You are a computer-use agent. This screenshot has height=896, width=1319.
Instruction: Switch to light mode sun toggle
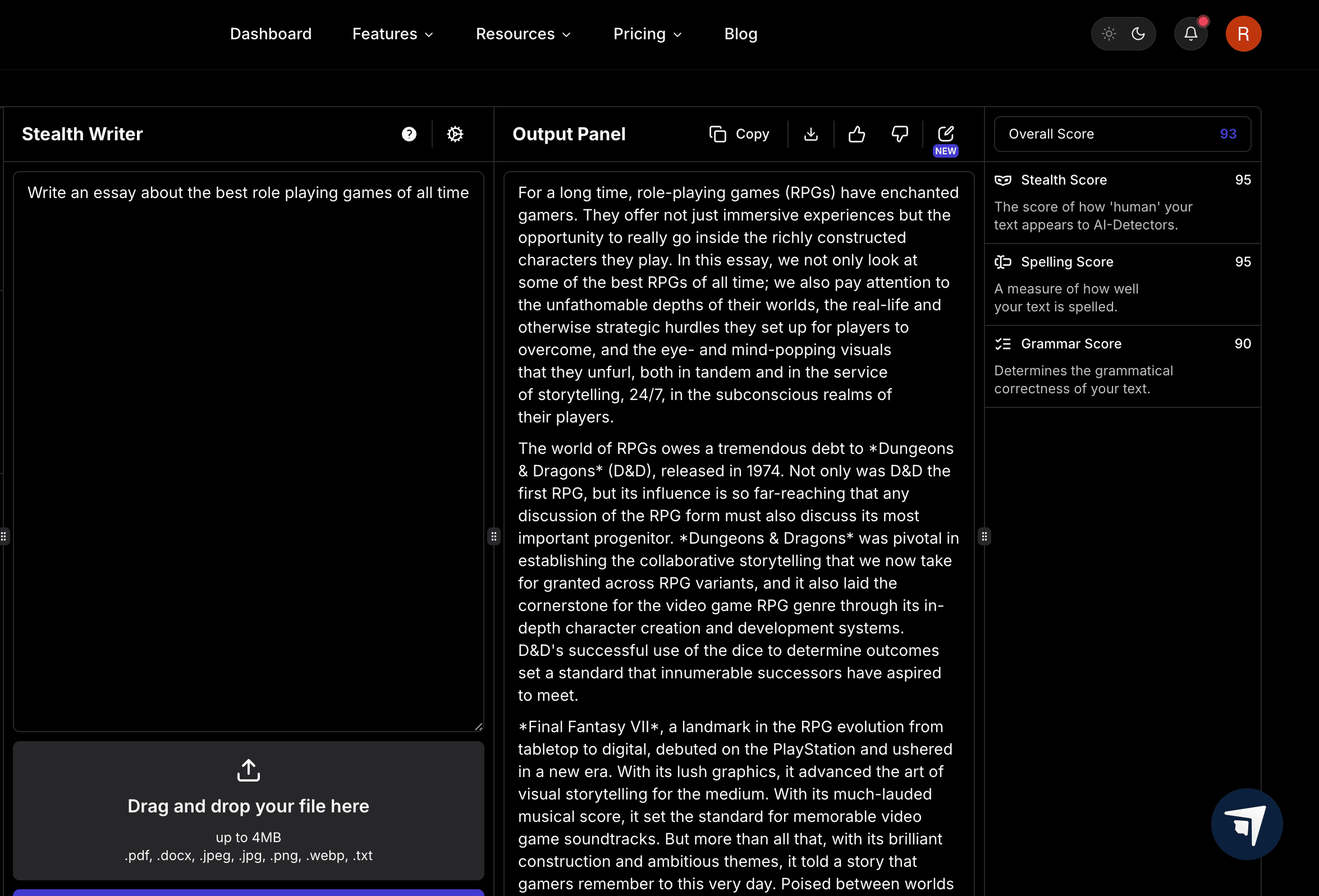1109,34
